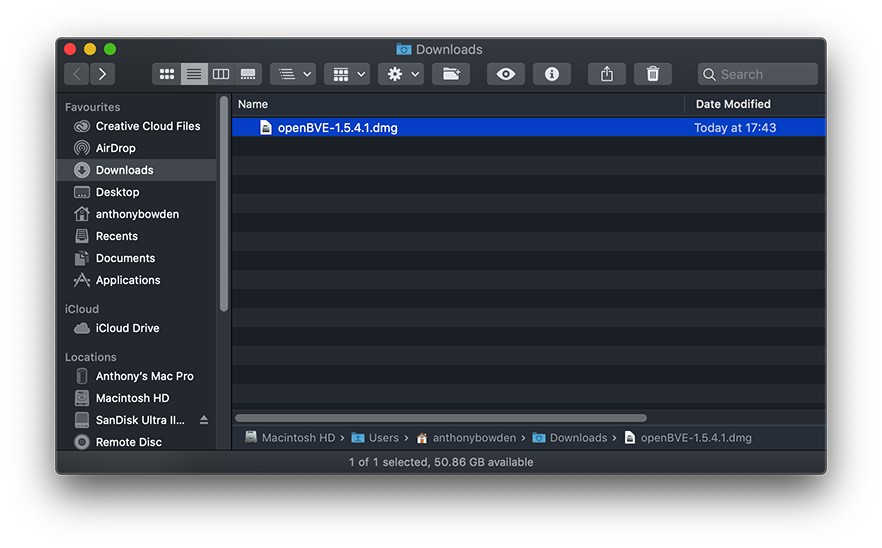This screenshot has width=882, height=548.
Task: Open AirDrop from sidebar
Action: (x=137, y=148)
